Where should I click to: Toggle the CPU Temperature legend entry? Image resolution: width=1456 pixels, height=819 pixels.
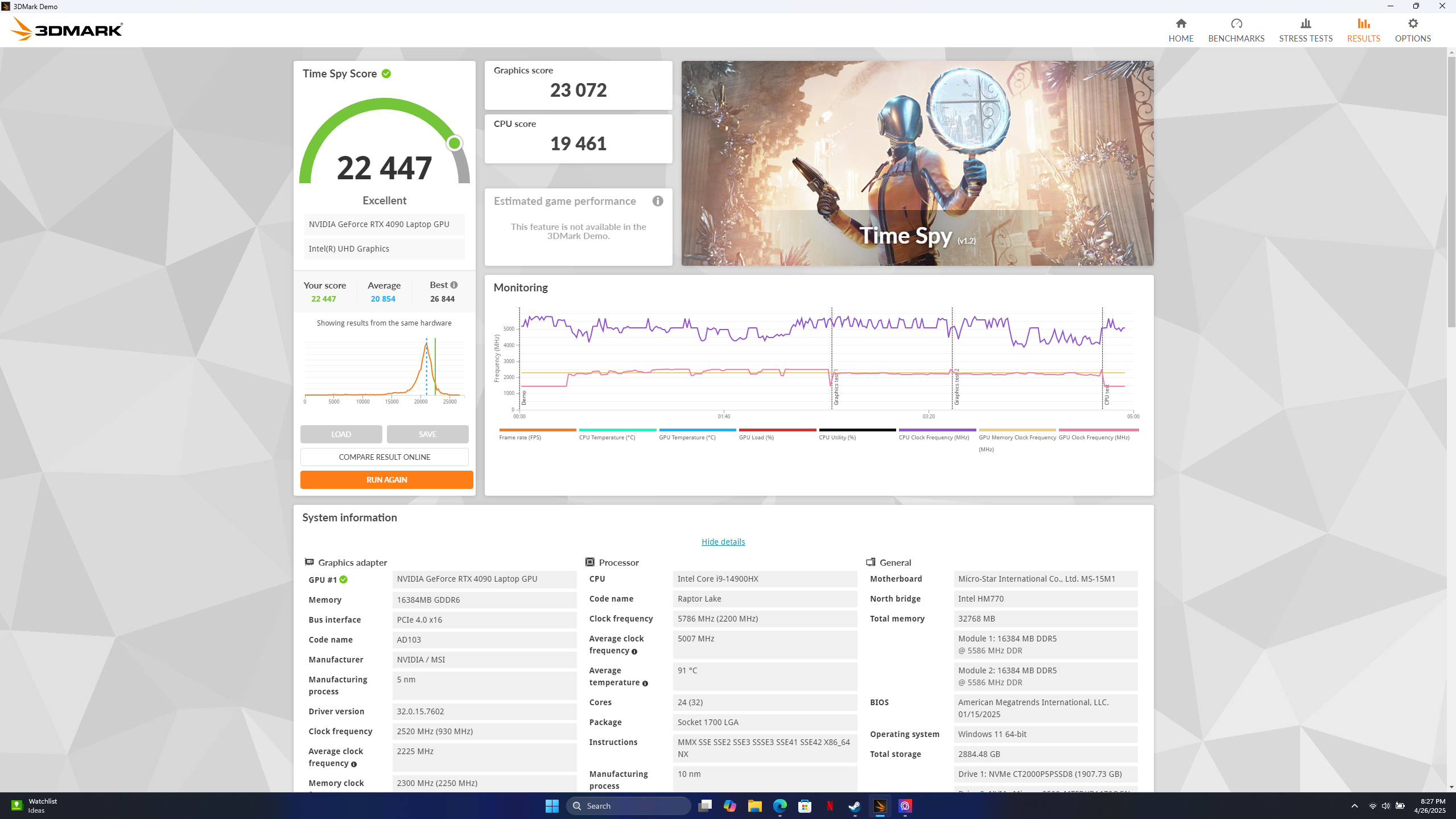coord(606,437)
